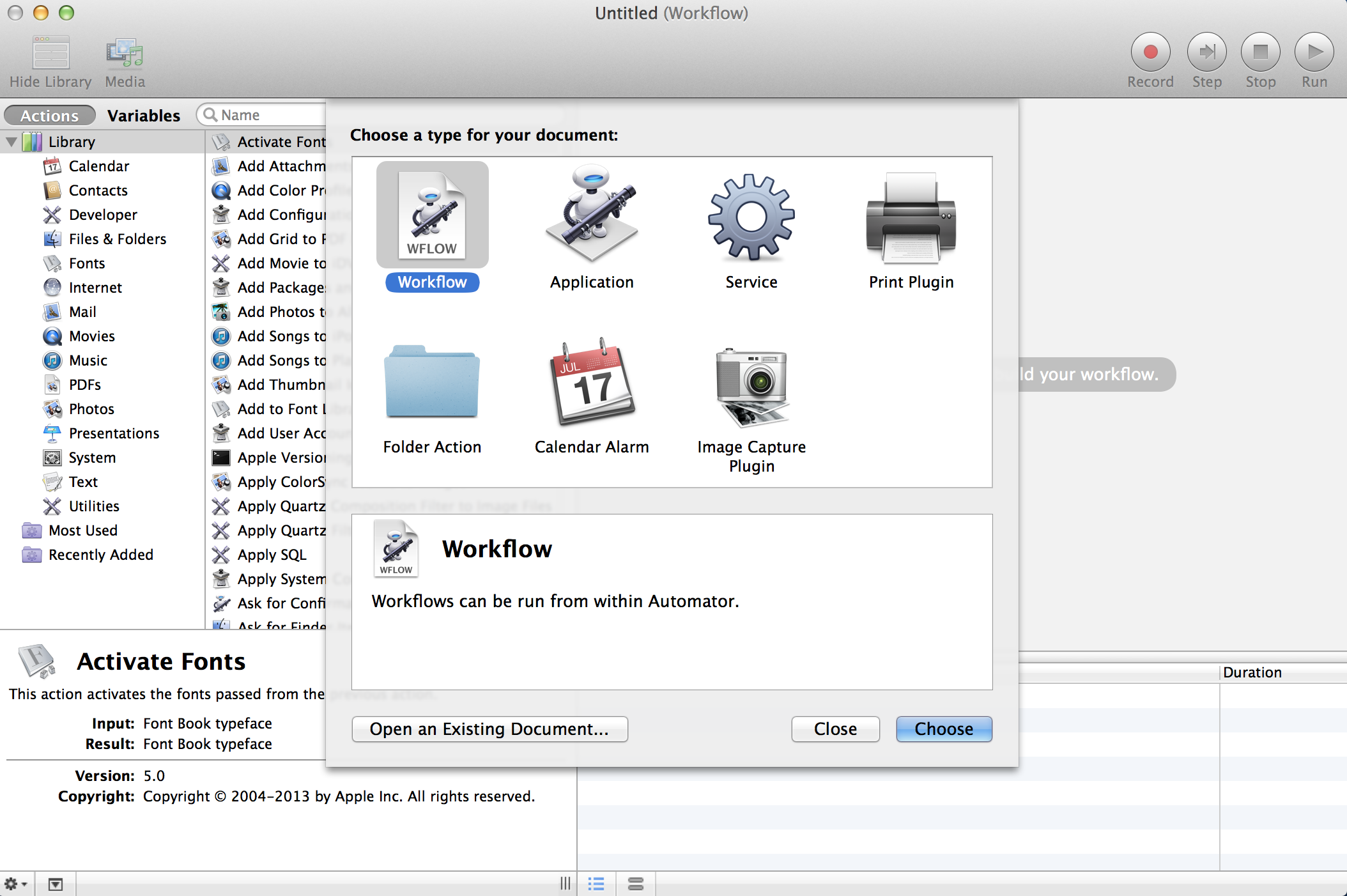Show the log list view
The image size is (1347, 896).
[596, 884]
